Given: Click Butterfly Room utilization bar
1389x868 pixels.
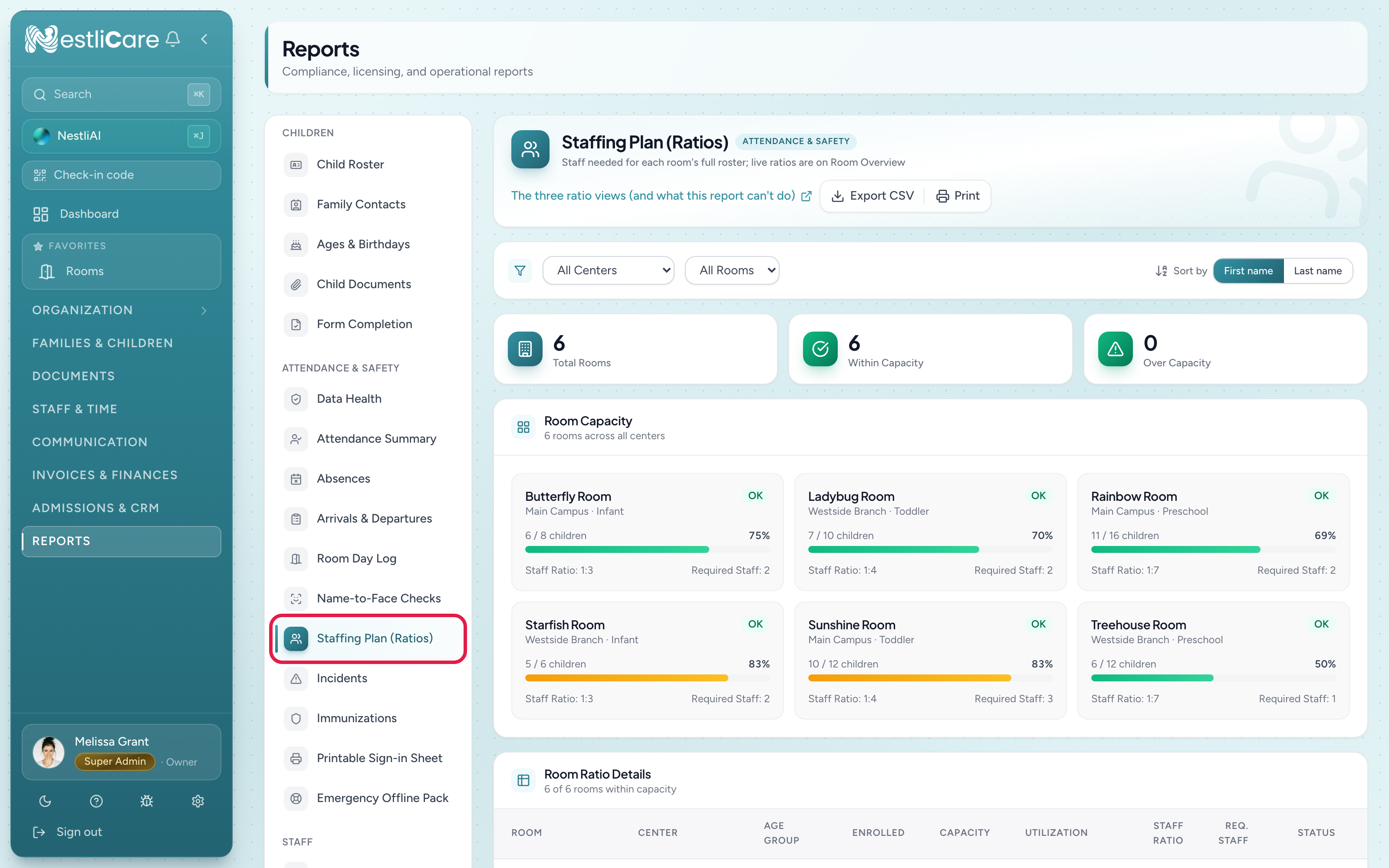Looking at the screenshot, I should click(x=648, y=550).
